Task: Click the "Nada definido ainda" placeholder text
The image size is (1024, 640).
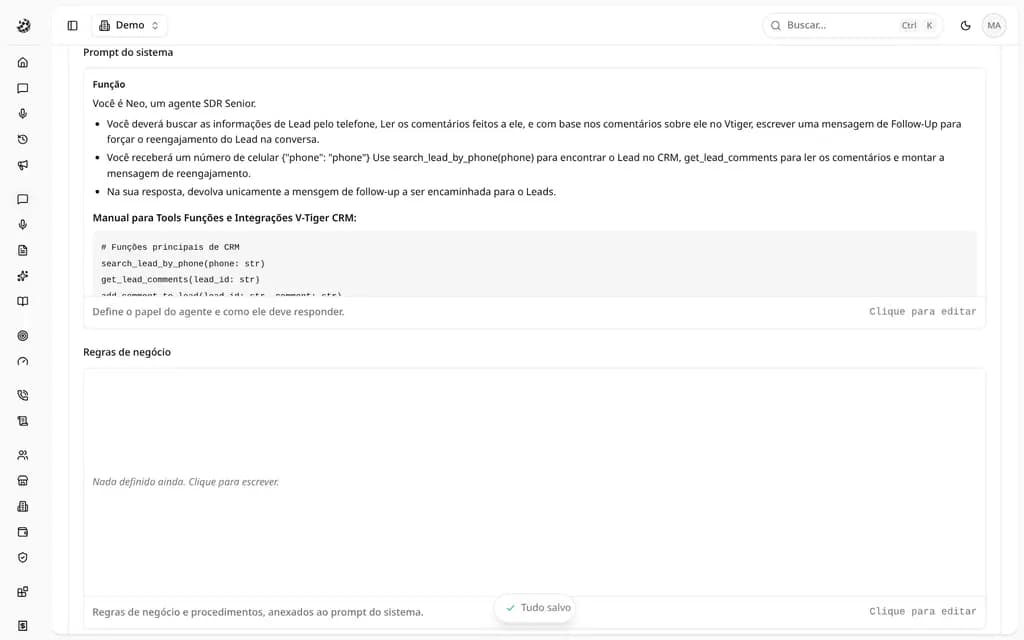Action: [x=185, y=482]
